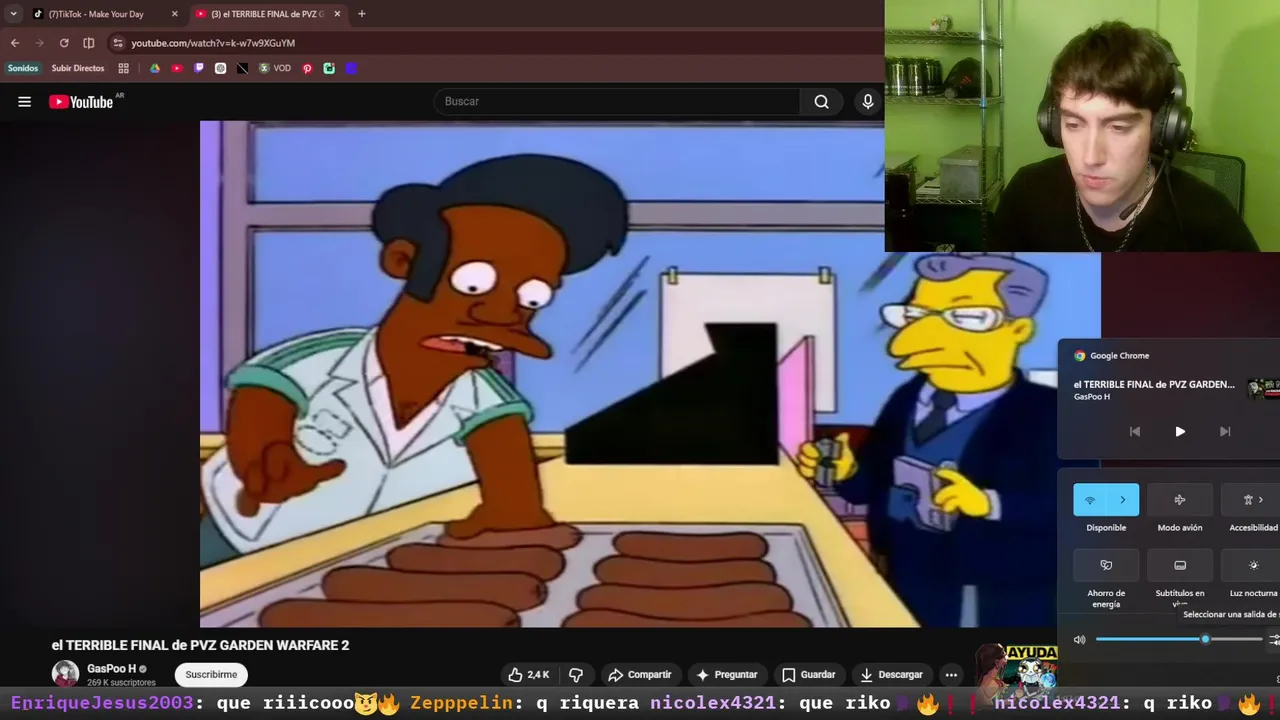The height and width of the screenshot is (720, 1280).
Task: Mute system volume with the speaker icon
Action: [x=1079, y=639]
